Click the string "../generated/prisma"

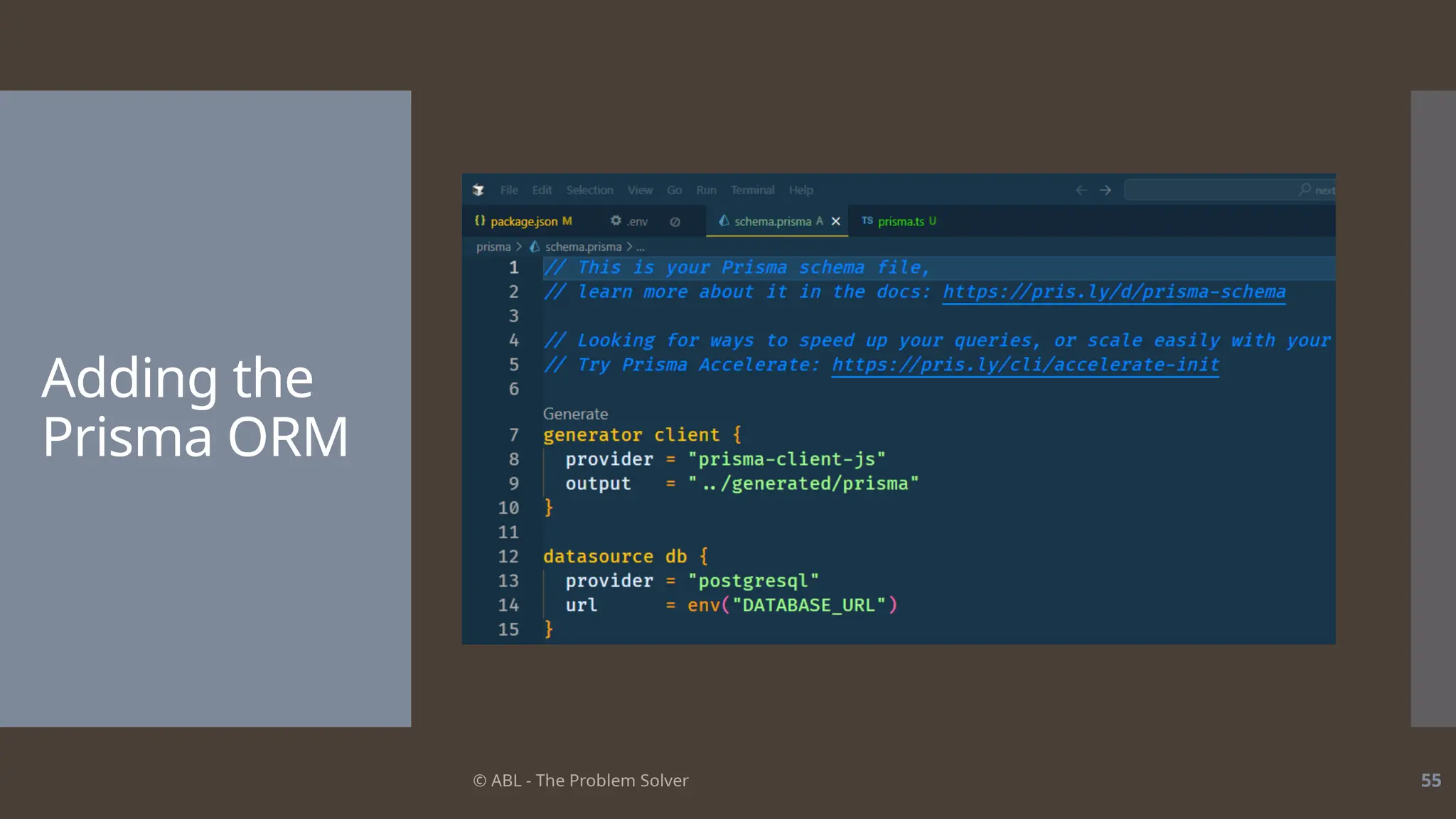tap(803, 483)
